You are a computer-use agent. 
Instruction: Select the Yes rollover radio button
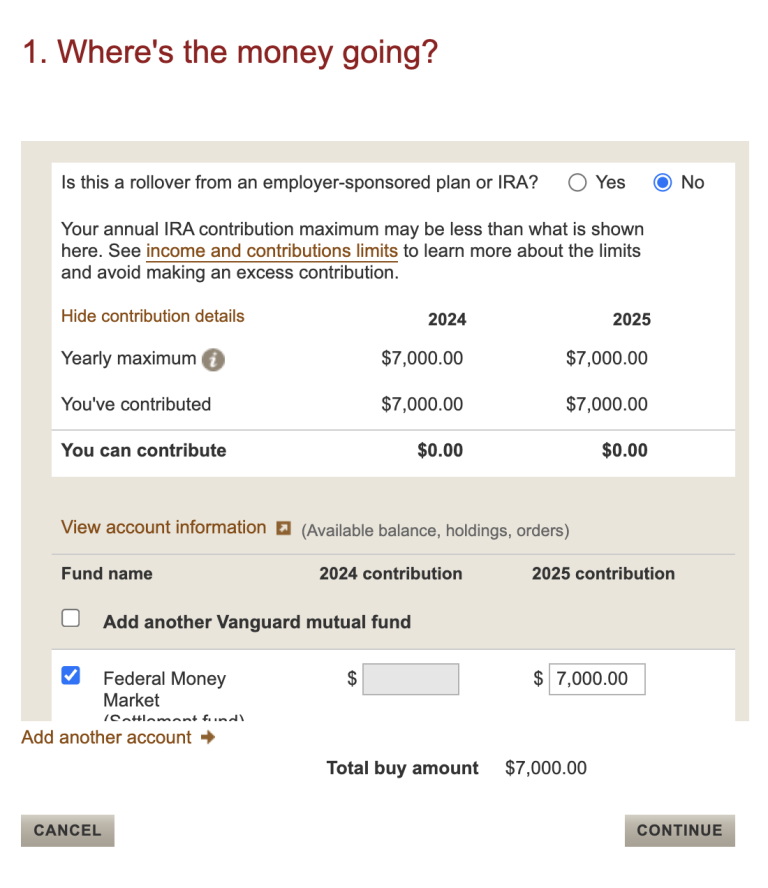point(577,182)
